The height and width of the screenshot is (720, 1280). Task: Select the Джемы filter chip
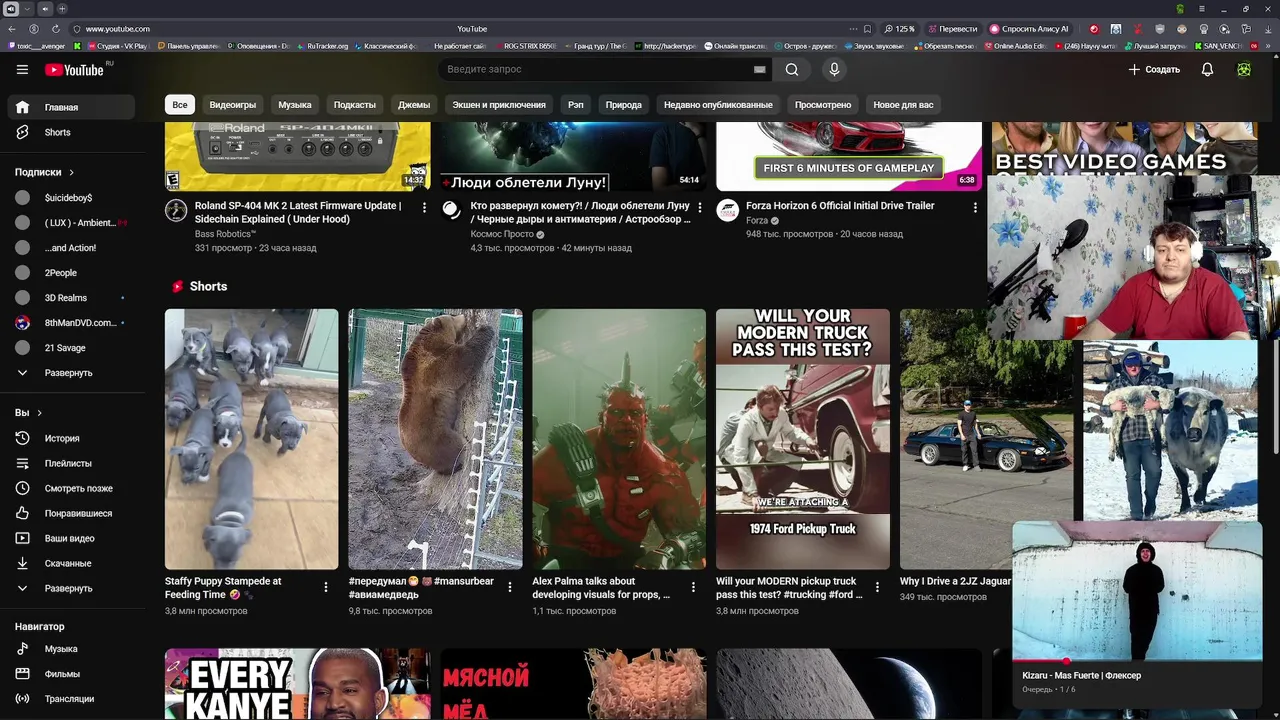point(414,105)
